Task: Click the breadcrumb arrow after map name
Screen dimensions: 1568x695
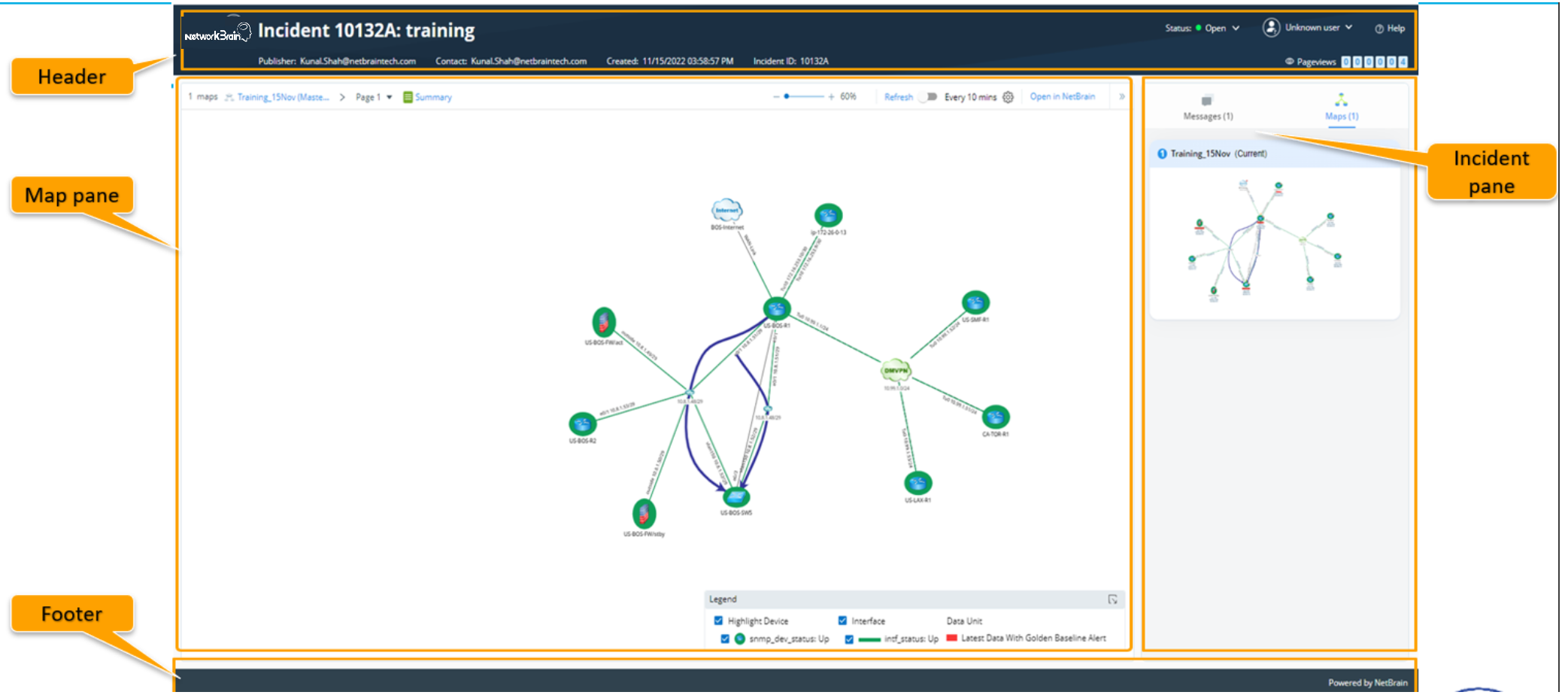Action: point(342,97)
